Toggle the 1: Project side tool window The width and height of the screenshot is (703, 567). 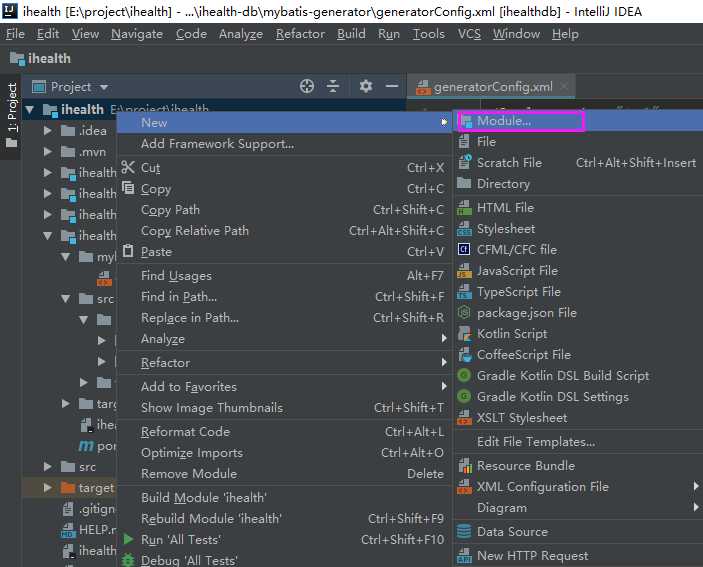pos(12,115)
